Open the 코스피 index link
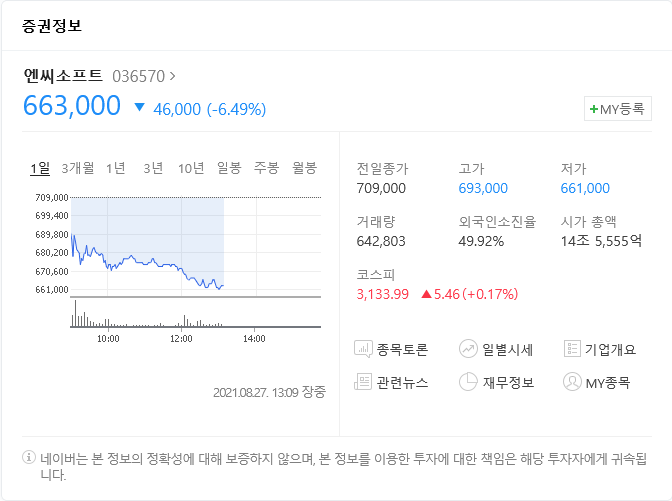This screenshot has height=501, width=672. [x=376, y=273]
